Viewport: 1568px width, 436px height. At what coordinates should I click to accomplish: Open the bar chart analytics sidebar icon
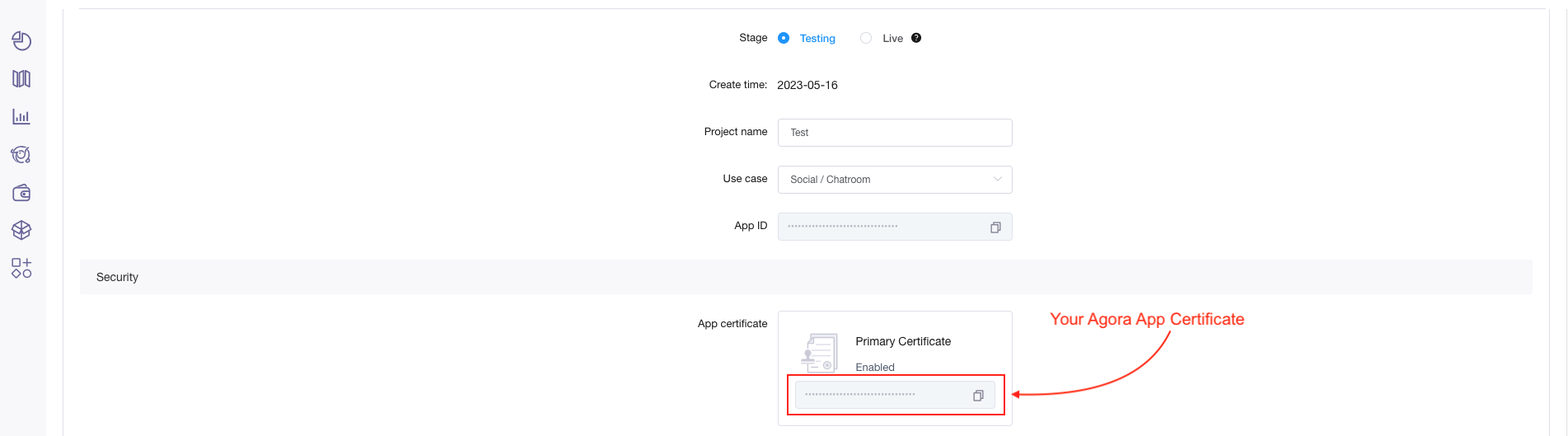click(21, 117)
